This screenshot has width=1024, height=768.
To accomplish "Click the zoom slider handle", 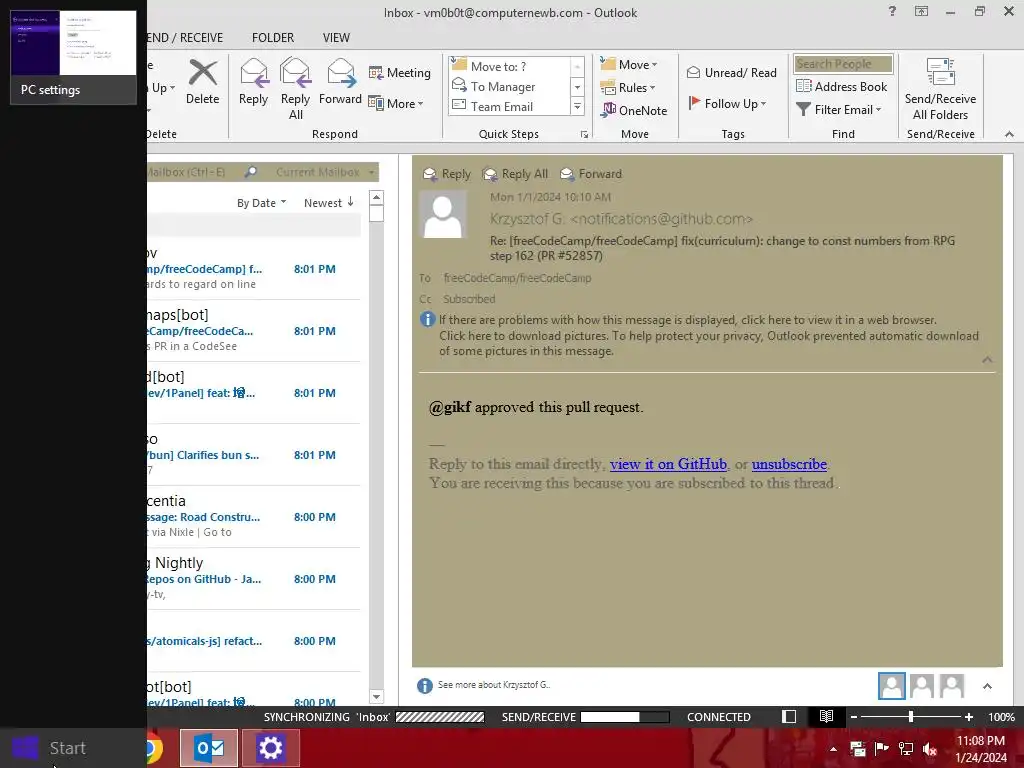I will pos(911,717).
